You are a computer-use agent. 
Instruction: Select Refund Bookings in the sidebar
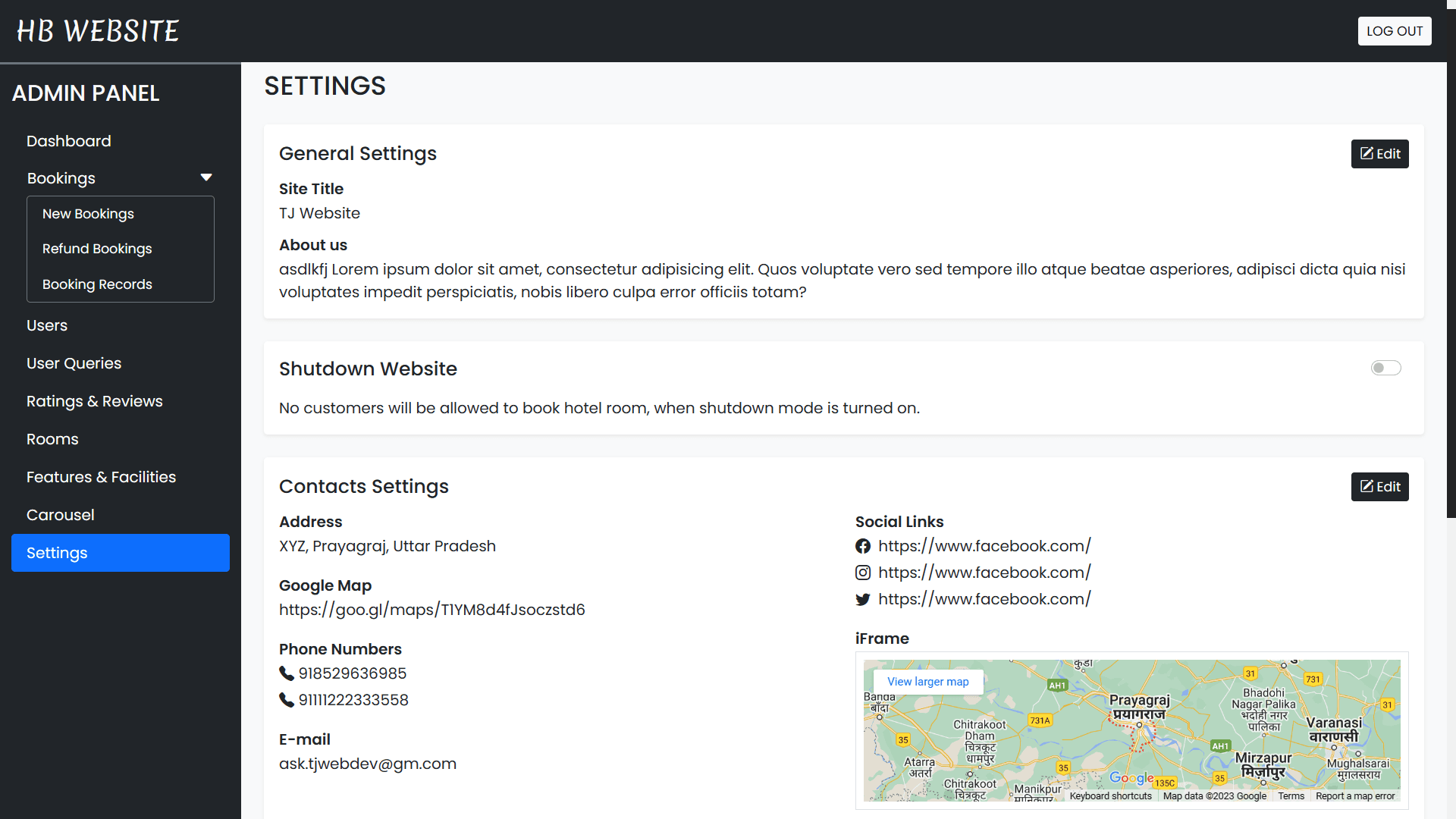(97, 249)
